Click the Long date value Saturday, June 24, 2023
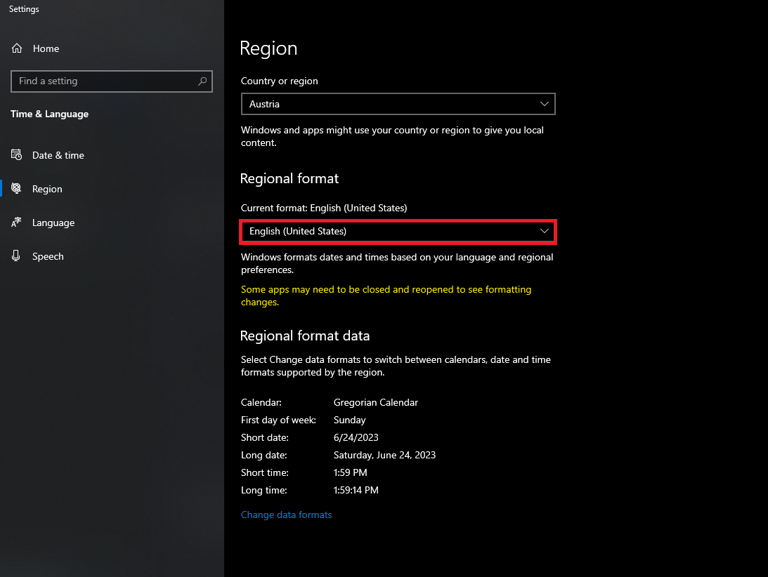The height and width of the screenshot is (577, 768). coord(384,455)
